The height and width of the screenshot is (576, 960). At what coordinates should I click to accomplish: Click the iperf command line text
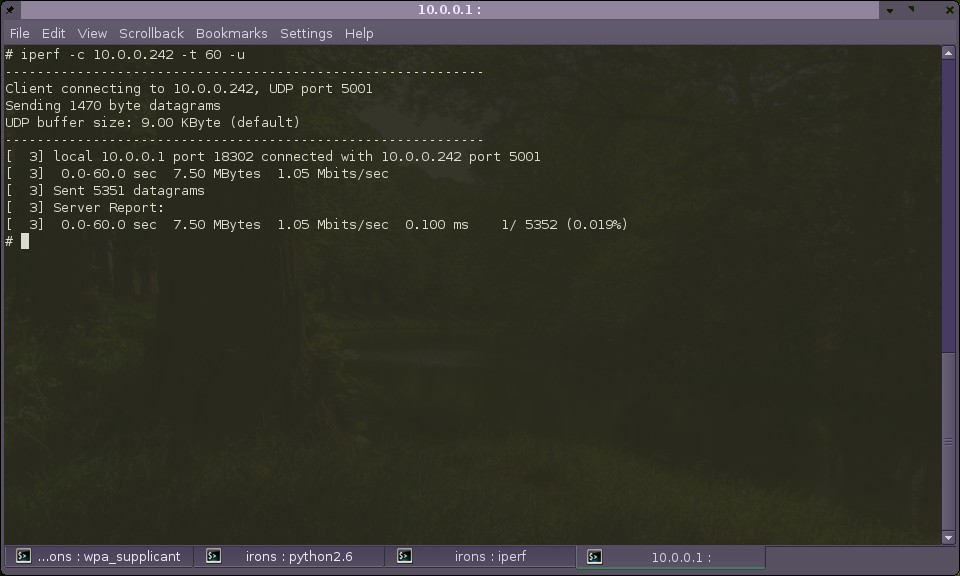click(125, 54)
